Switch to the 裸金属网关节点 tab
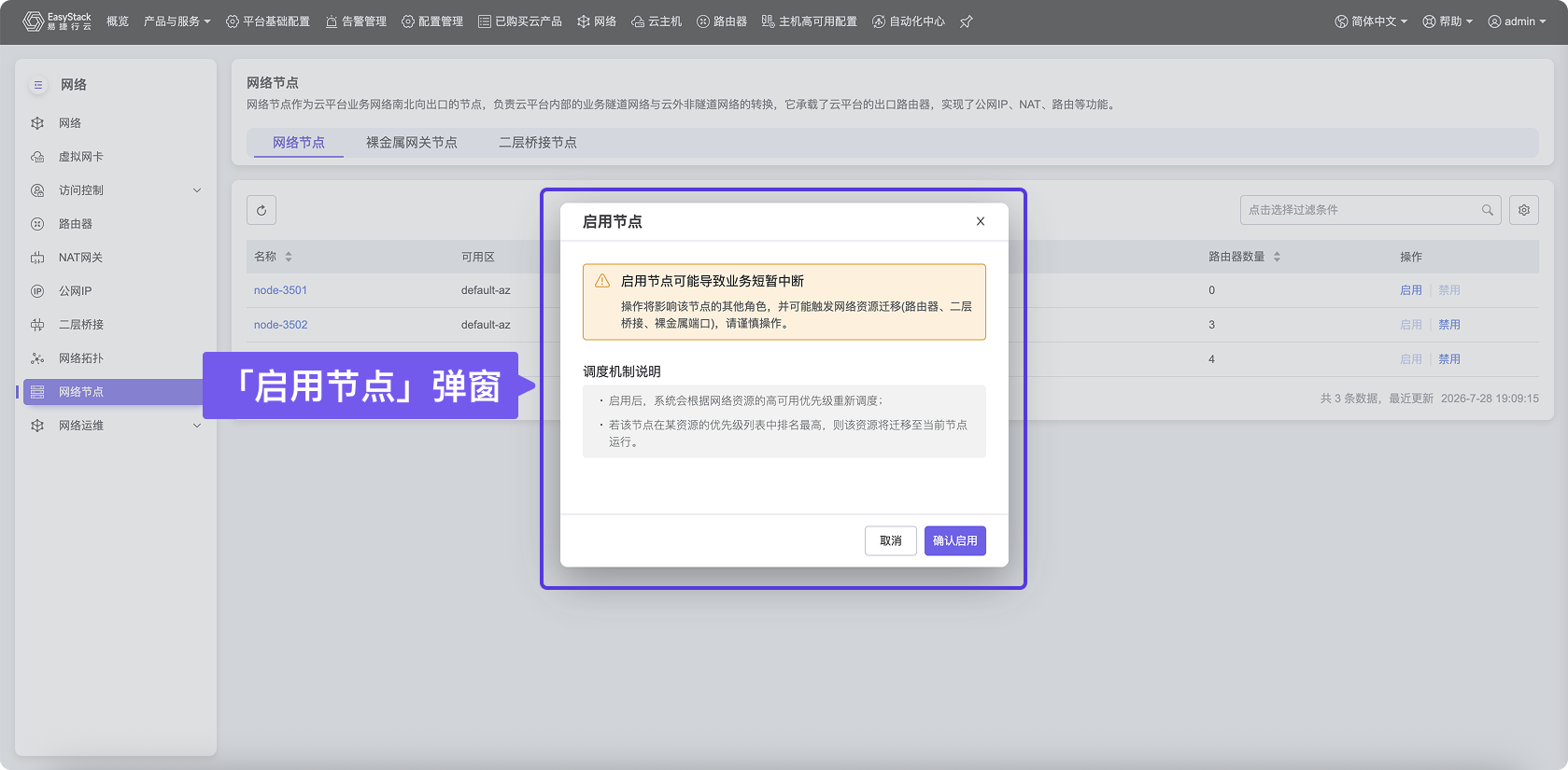 click(x=412, y=143)
